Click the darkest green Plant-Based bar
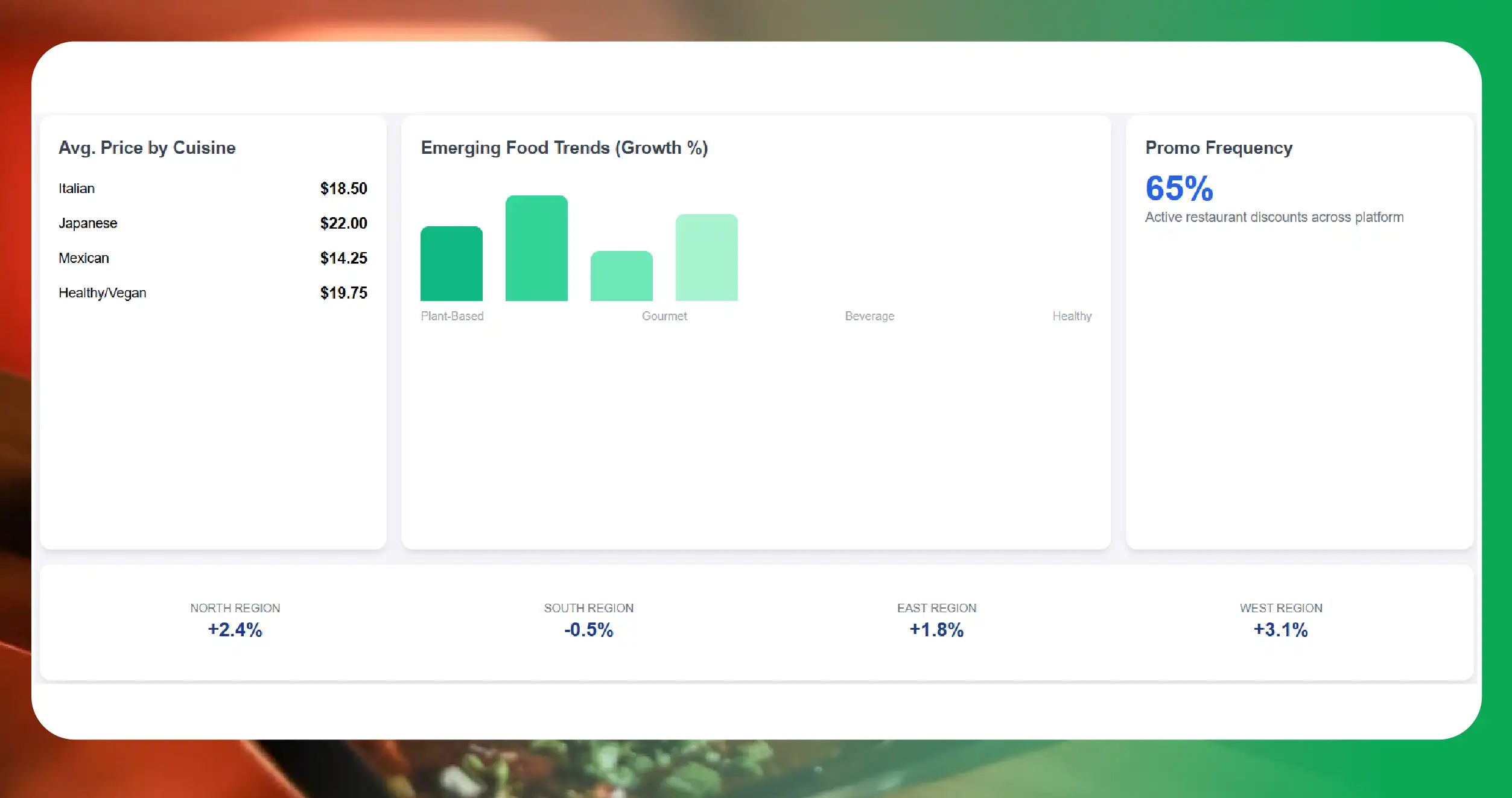 tap(451, 264)
